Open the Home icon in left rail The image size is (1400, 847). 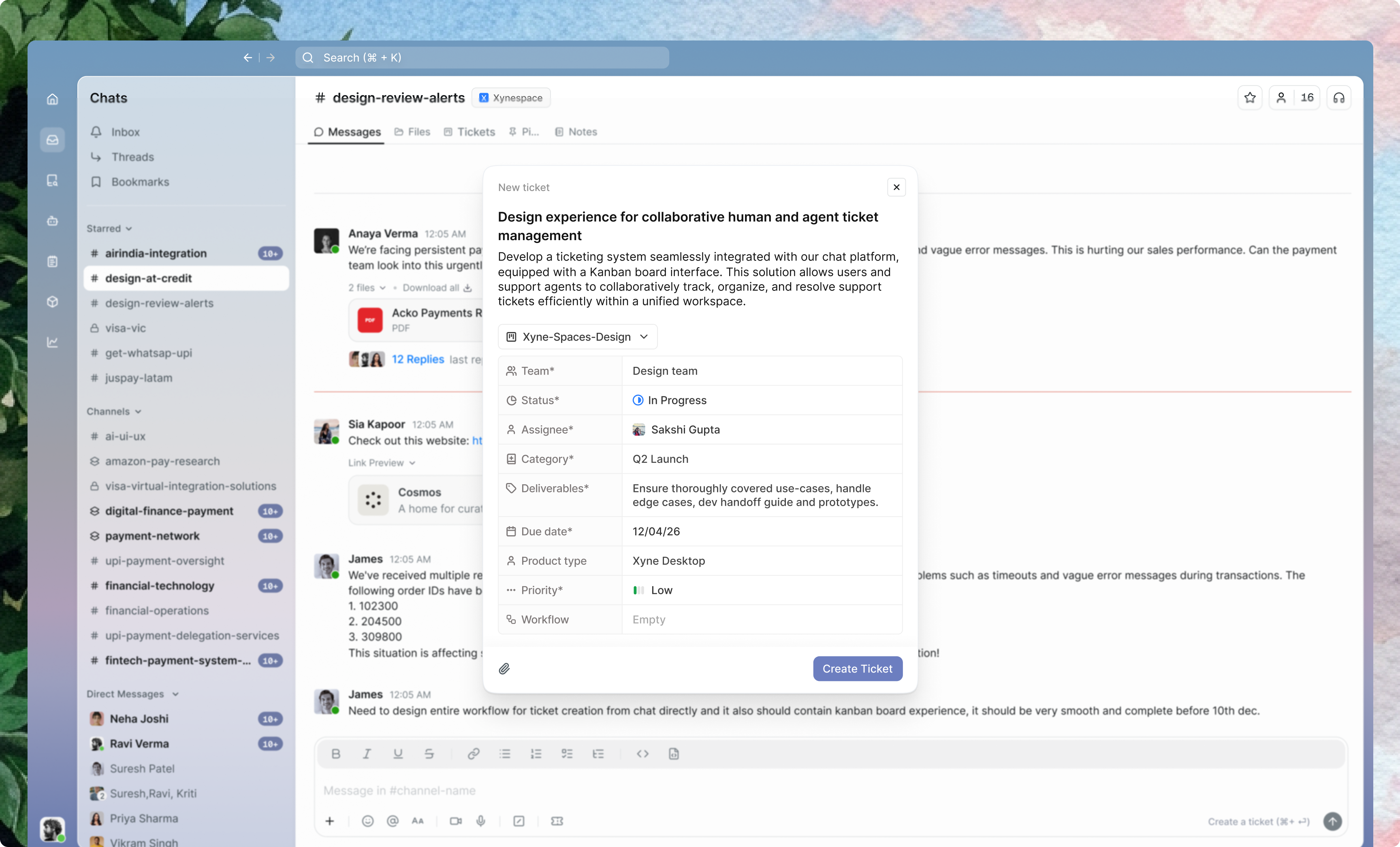tap(52, 99)
